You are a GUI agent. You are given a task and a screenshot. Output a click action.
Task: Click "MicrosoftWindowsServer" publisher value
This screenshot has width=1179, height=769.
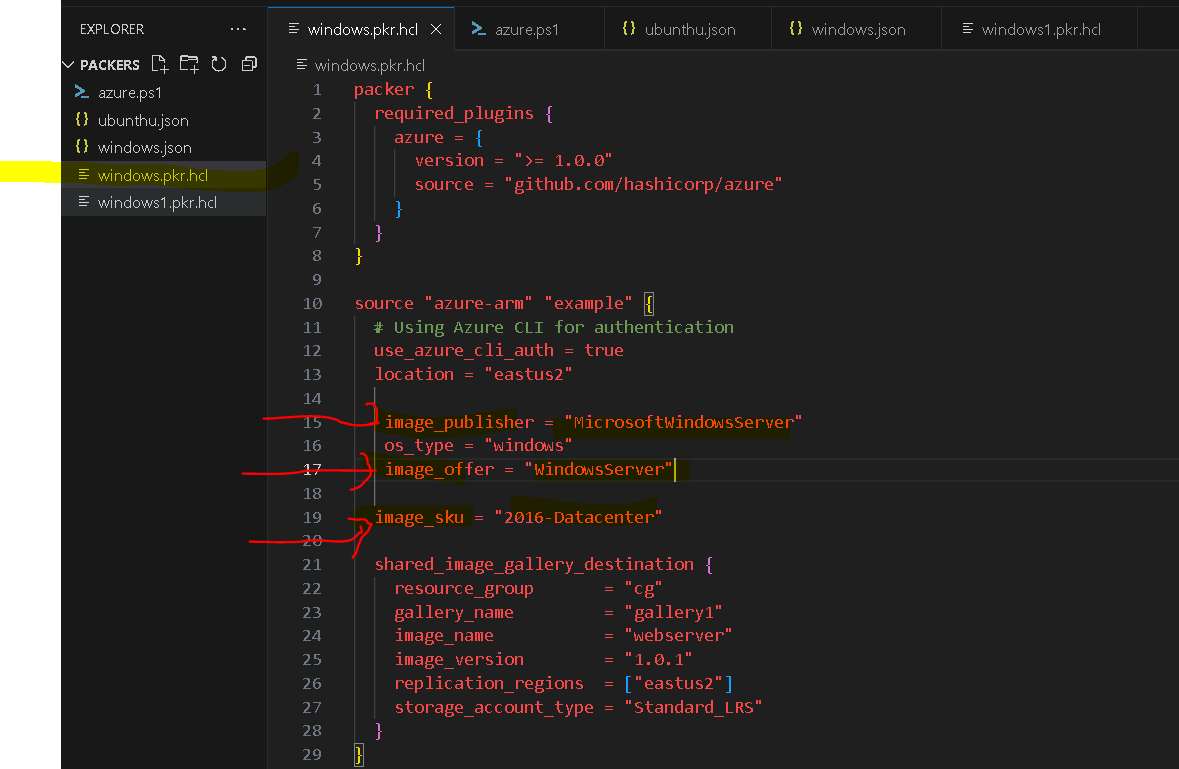pyautogui.click(x=683, y=422)
